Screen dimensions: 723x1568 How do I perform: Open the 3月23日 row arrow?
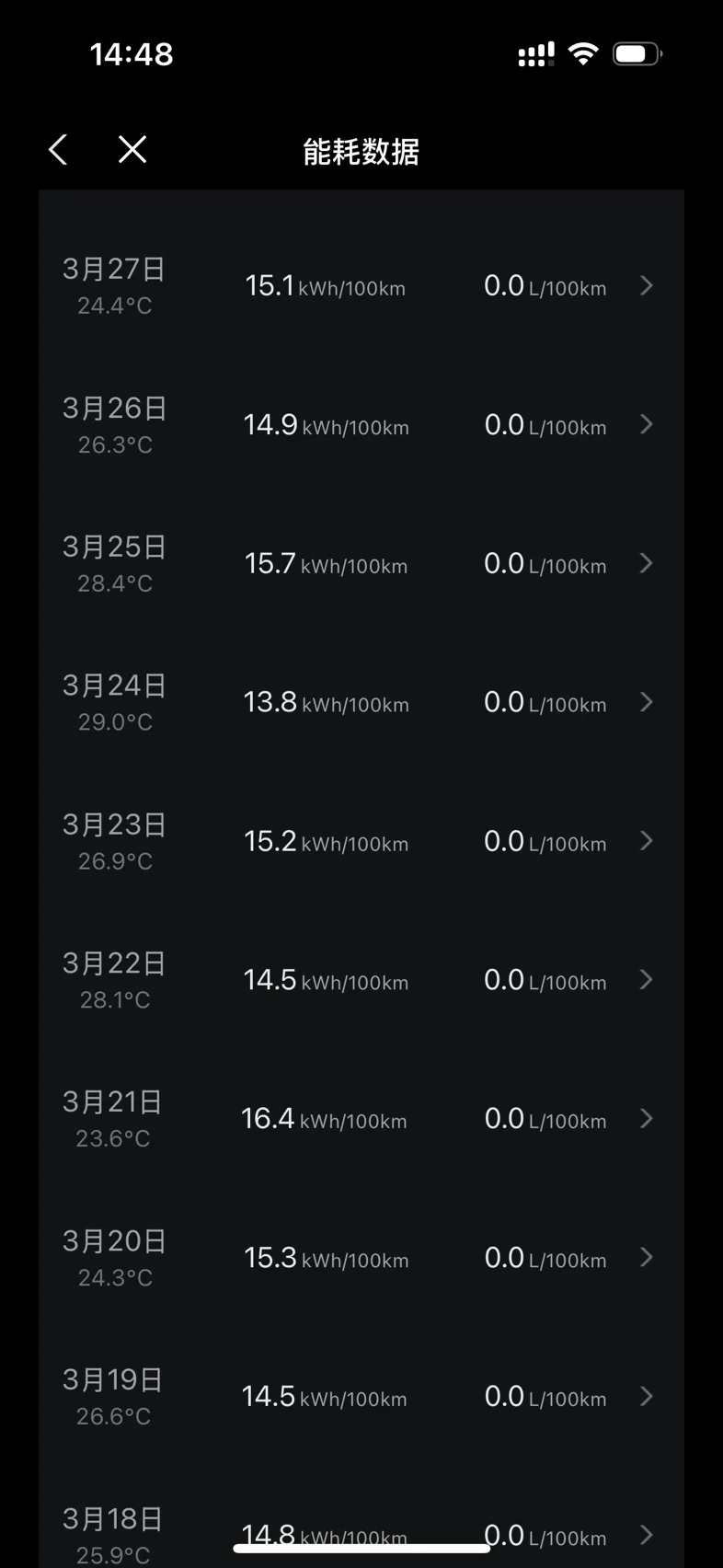click(x=647, y=841)
